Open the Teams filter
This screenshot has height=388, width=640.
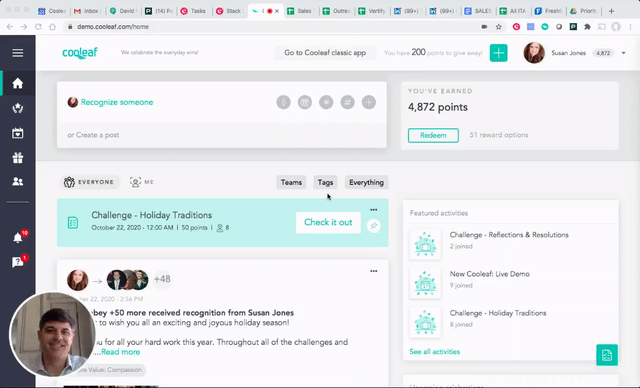click(x=291, y=182)
